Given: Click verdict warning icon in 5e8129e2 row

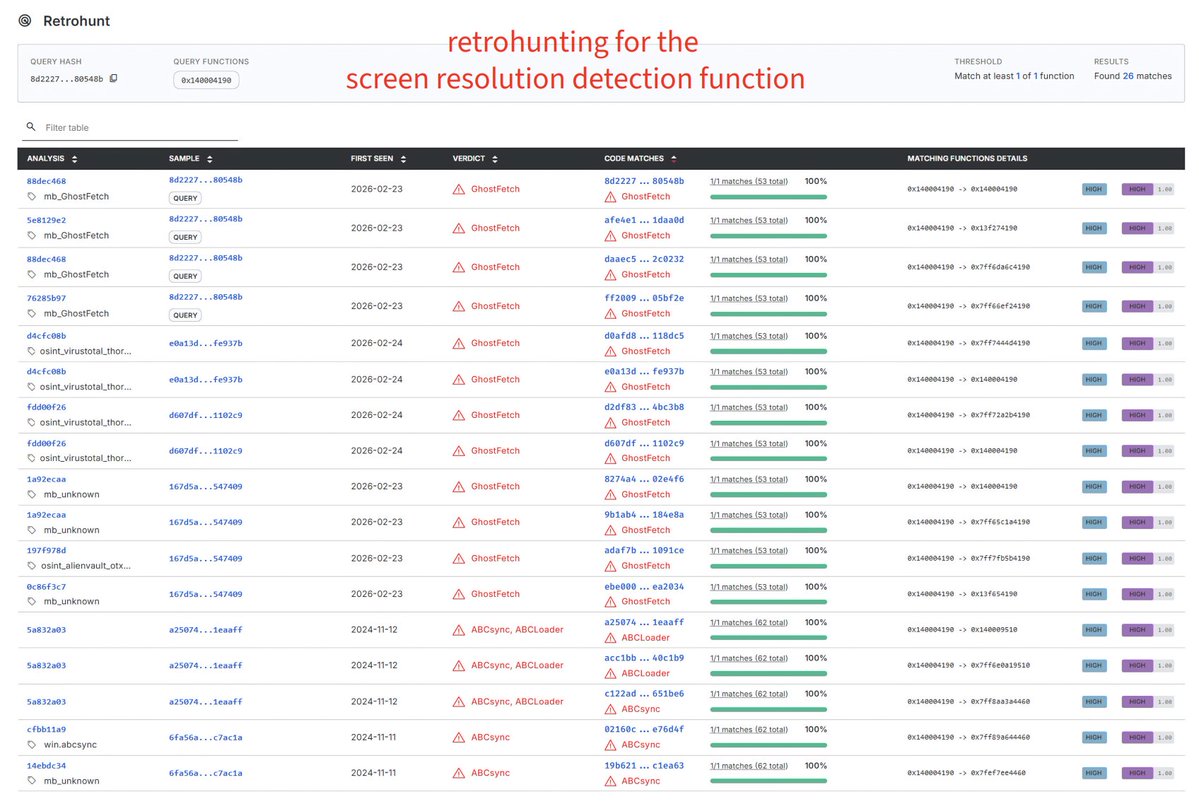Looking at the screenshot, I should [459, 228].
